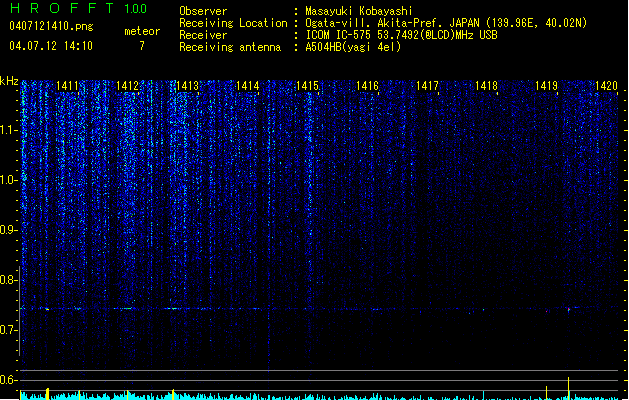
Task: Click the 1417 time marker
Action: 427,86
